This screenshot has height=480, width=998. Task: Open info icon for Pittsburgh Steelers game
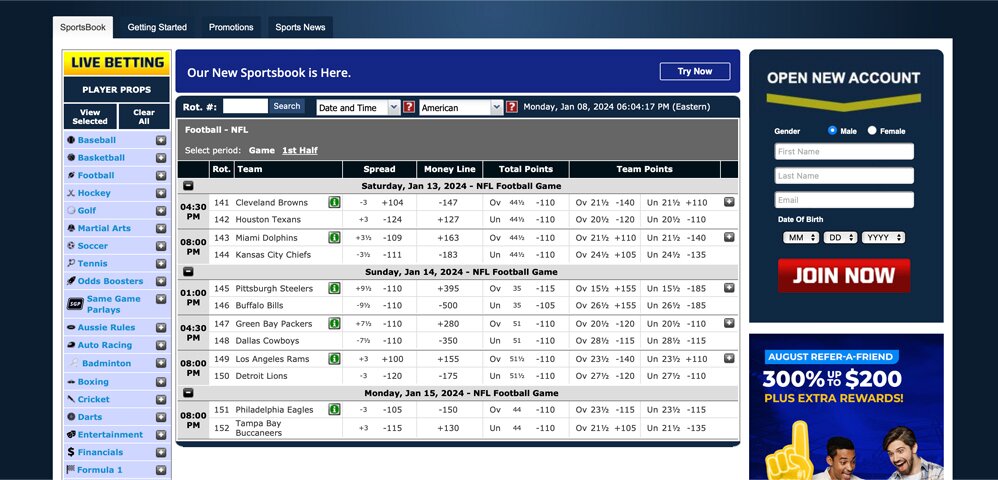pos(334,288)
